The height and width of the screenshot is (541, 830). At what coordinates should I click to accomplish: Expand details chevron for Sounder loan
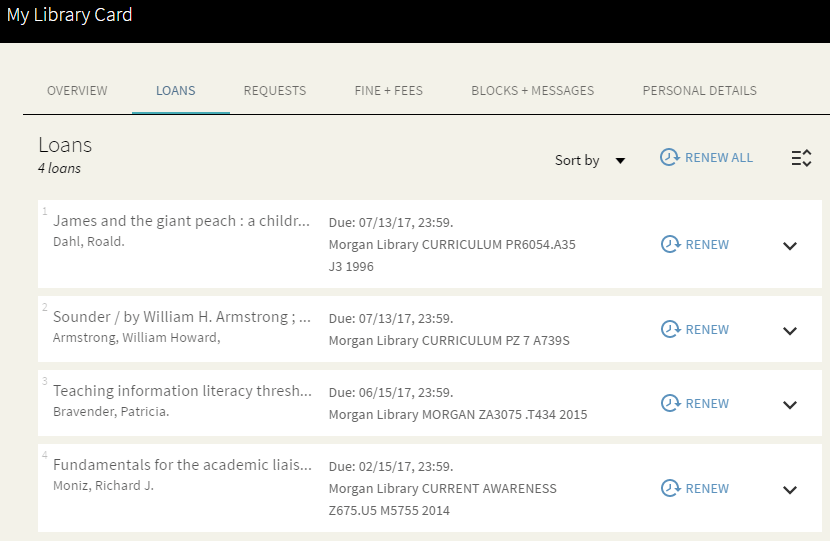(790, 331)
